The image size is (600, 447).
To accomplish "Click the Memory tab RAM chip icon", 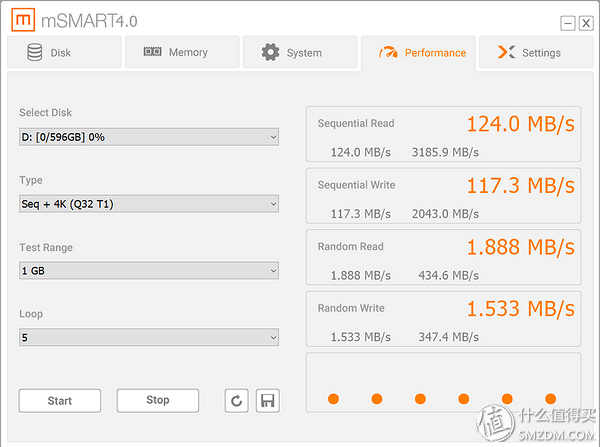I will pyautogui.click(x=152, y=51).
